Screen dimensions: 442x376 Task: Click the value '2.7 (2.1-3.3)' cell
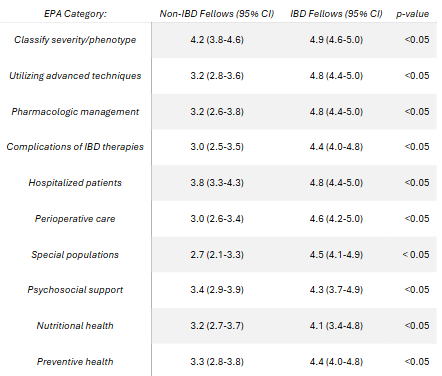pyautogui.click(x=217, y=255)
